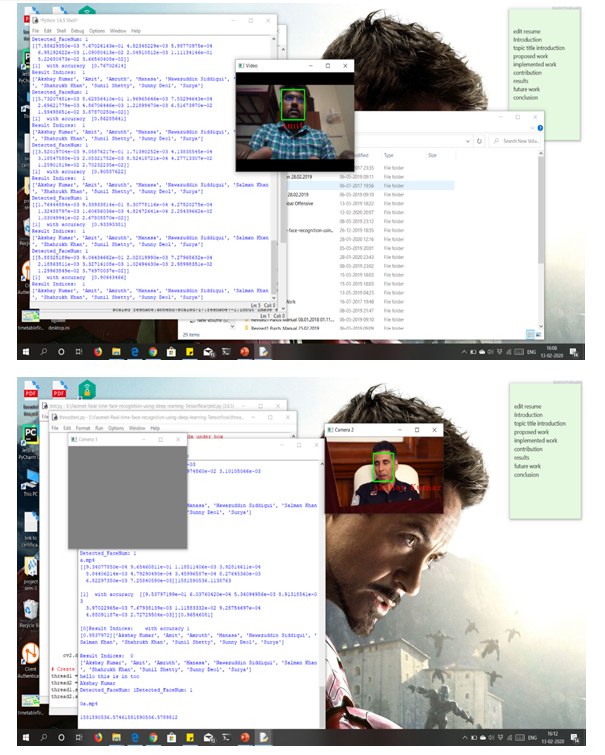Open PowerPoint in the upper screenshot's taskbar
The image size is (605, 755).
coord(245,352)
